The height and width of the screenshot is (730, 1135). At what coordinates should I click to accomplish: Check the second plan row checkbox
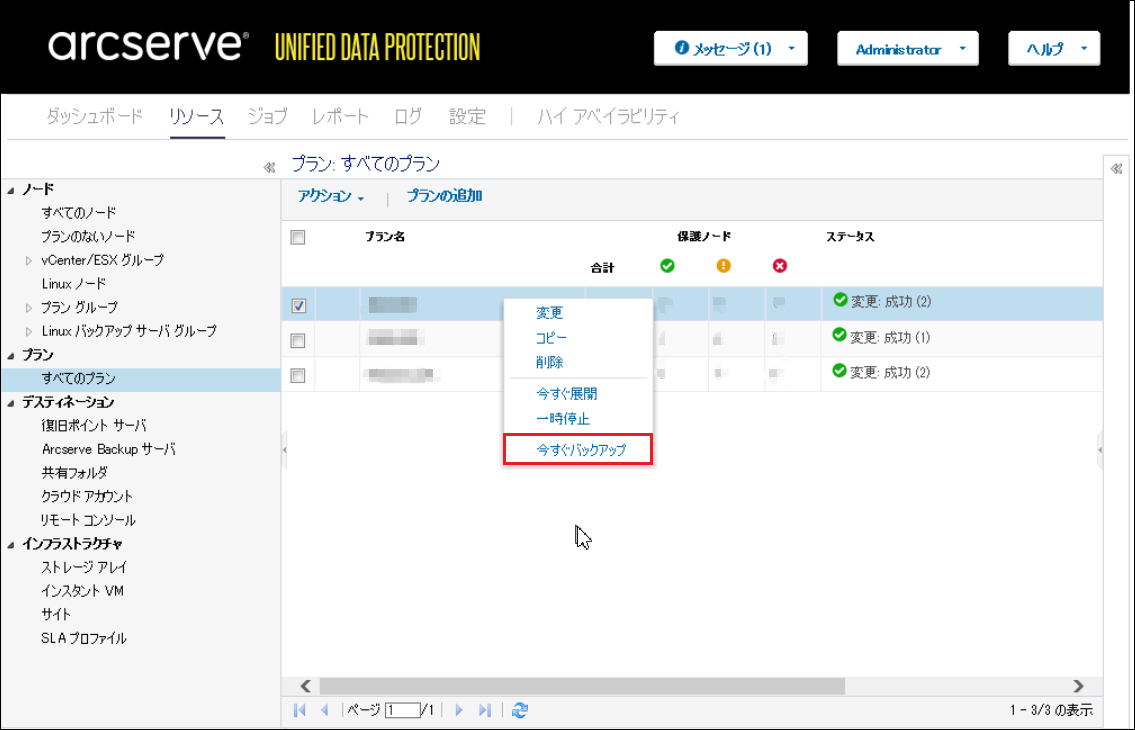coord(298,340)
